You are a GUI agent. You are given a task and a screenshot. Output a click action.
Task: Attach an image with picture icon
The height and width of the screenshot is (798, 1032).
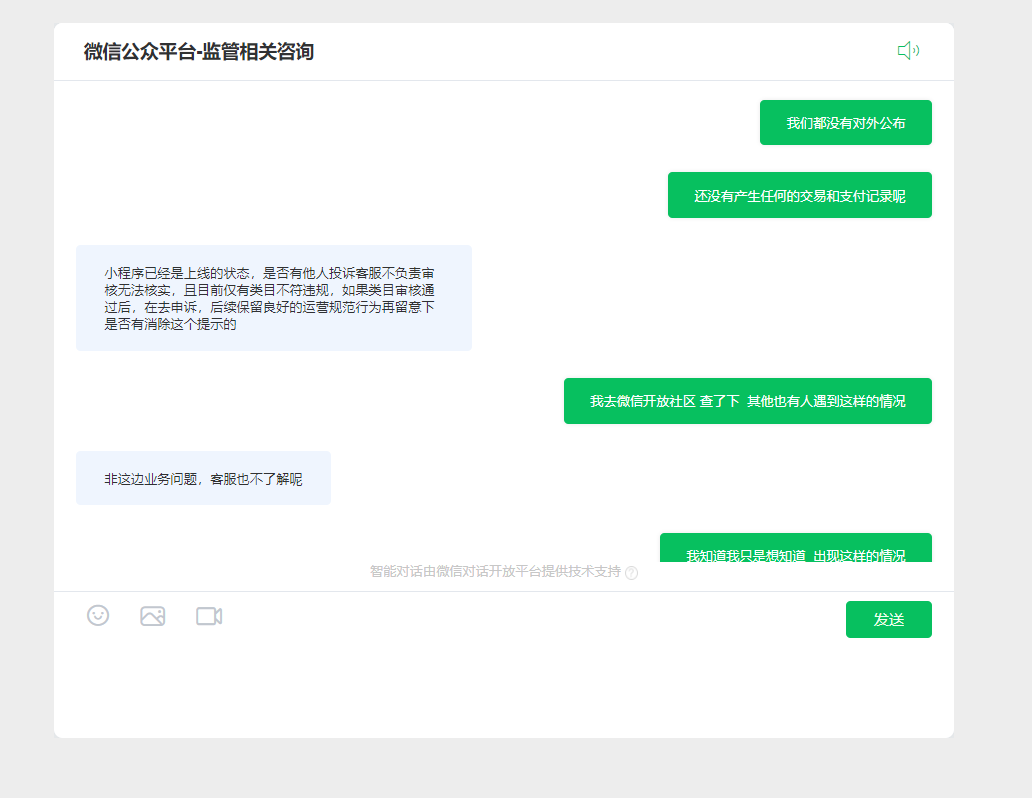(153, 616)
